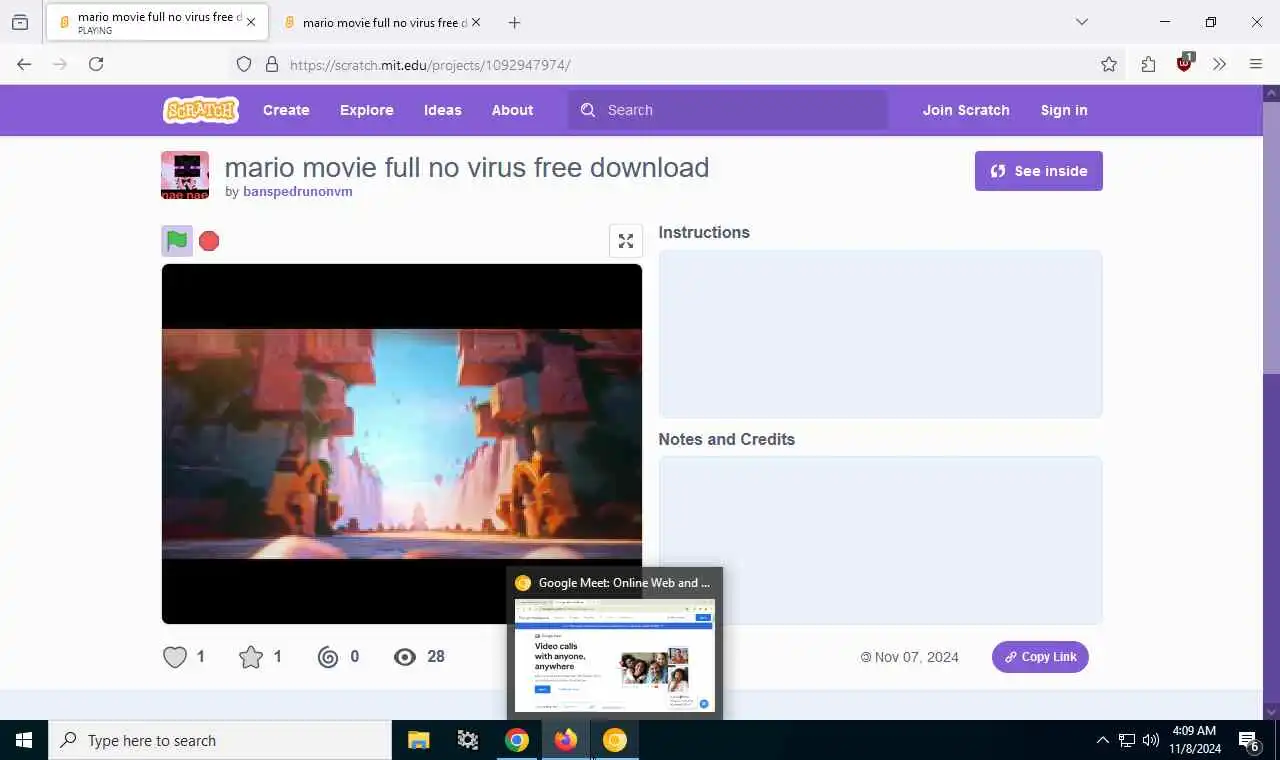The image size is (1280, 760).
Task: Open Firefox View recent browsing icon
Action: point(20,22)
